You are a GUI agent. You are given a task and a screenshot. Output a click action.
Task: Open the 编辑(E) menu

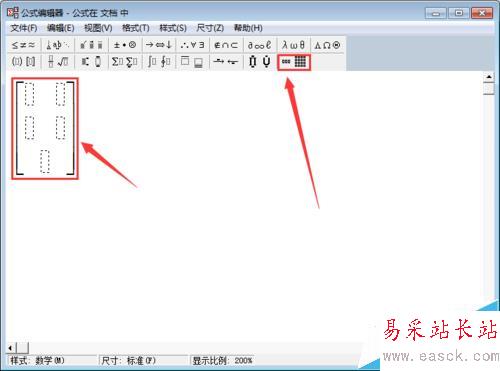60,28
